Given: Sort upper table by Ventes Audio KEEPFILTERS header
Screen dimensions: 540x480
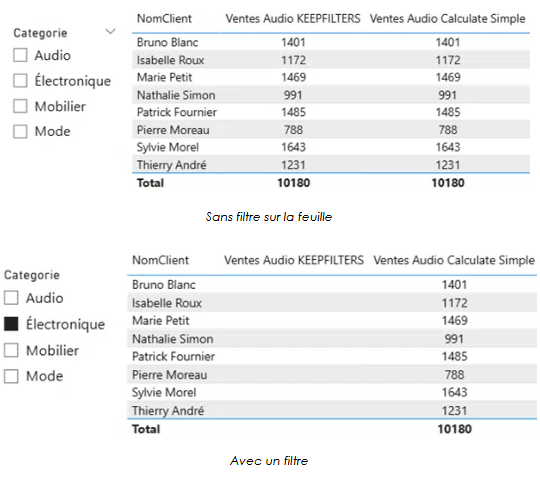Looking at the screenshot, I should pyautogui.click(x=293, y=19).
